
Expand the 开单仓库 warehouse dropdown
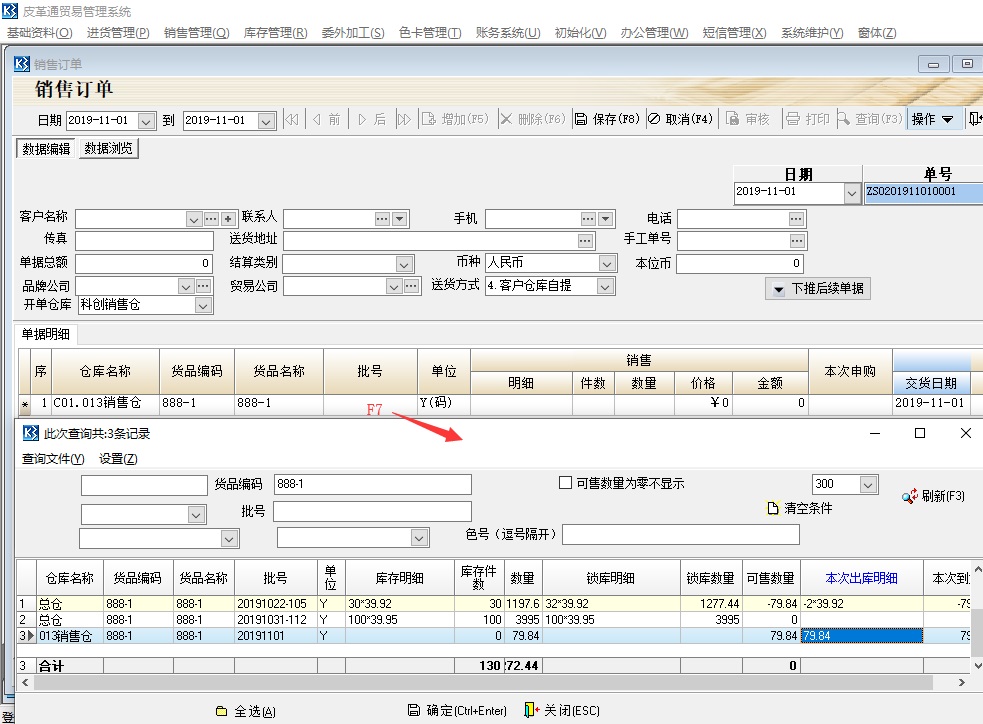(x=203, y=305)
